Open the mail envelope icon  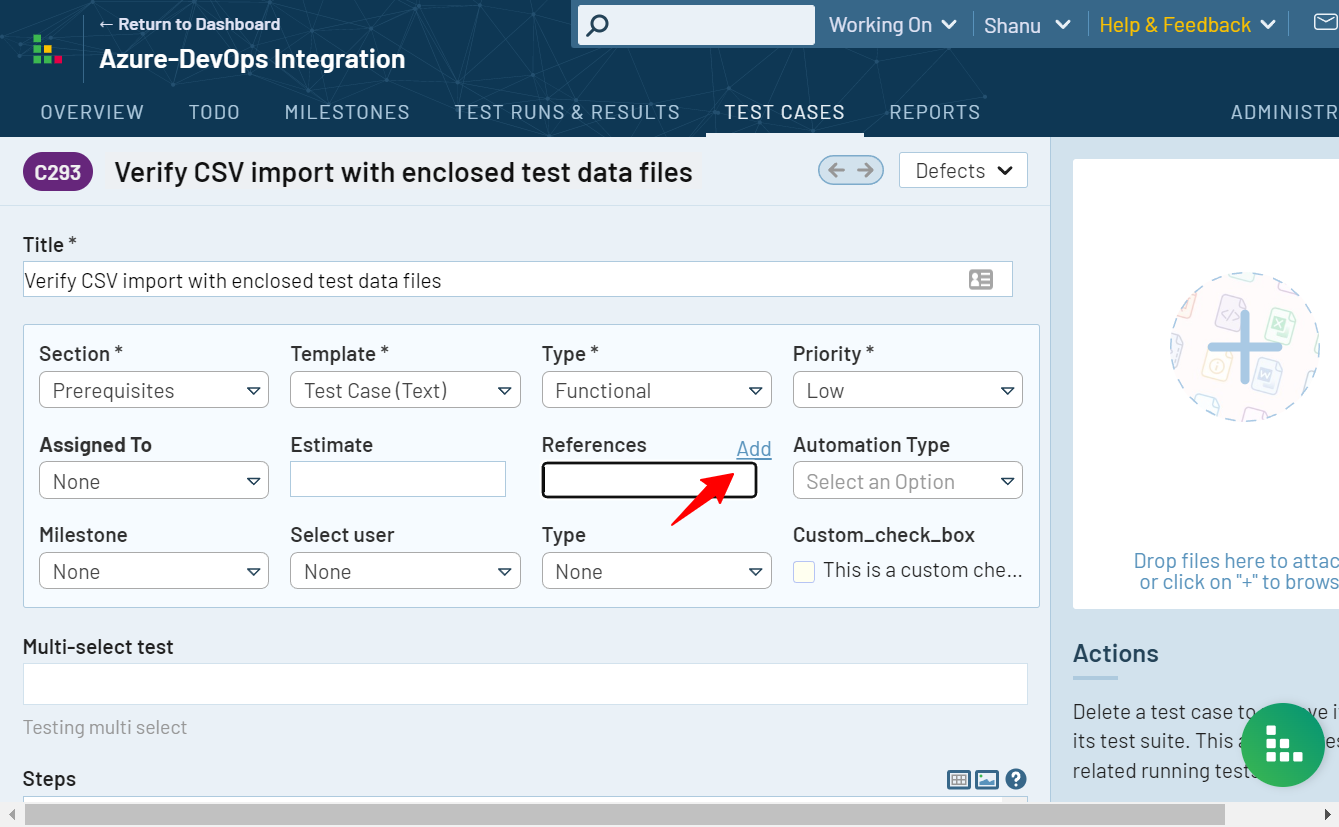tap(1325, 23)
